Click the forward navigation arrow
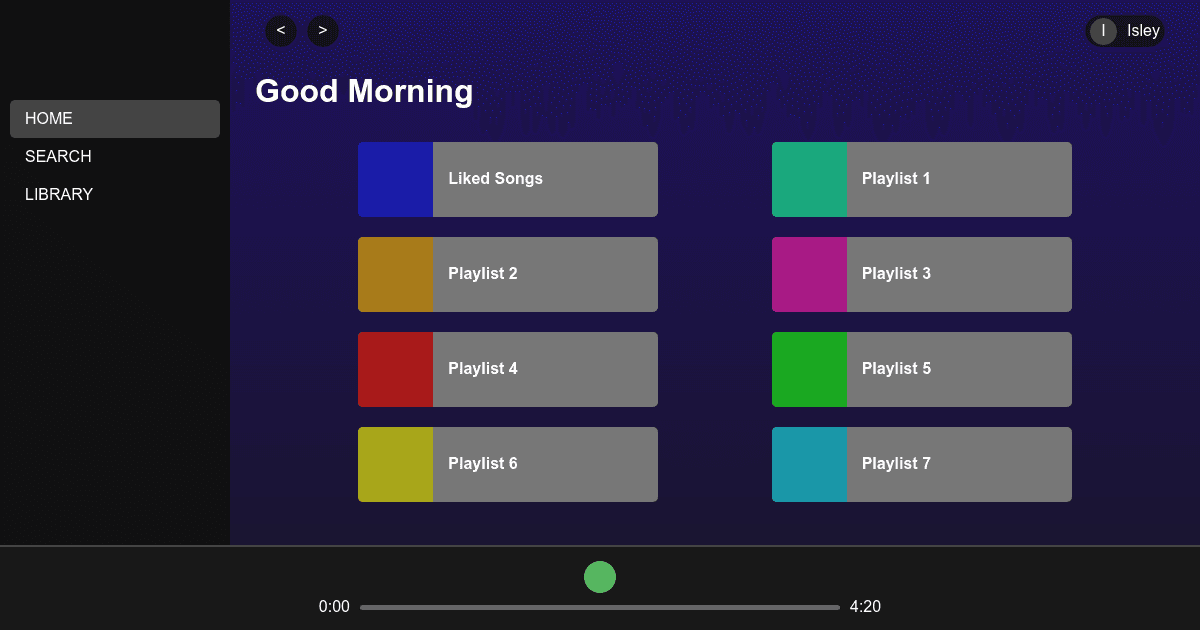Image resolution: width=1200 pixels, height=630 pixels. pos(323,31)
